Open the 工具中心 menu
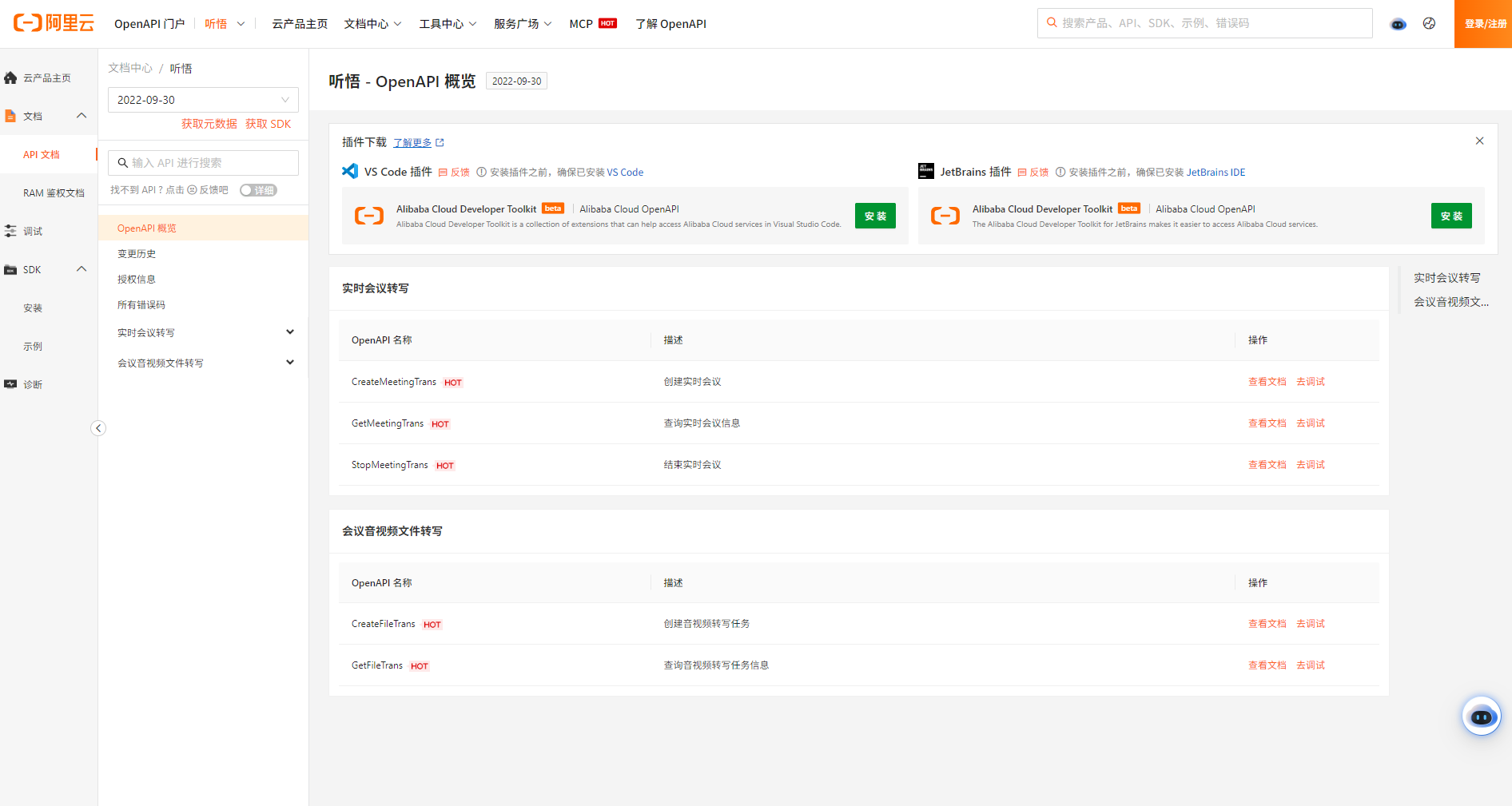Viewport: 1512px width, 806px height. pyautogui.click(x=448, y=24)
